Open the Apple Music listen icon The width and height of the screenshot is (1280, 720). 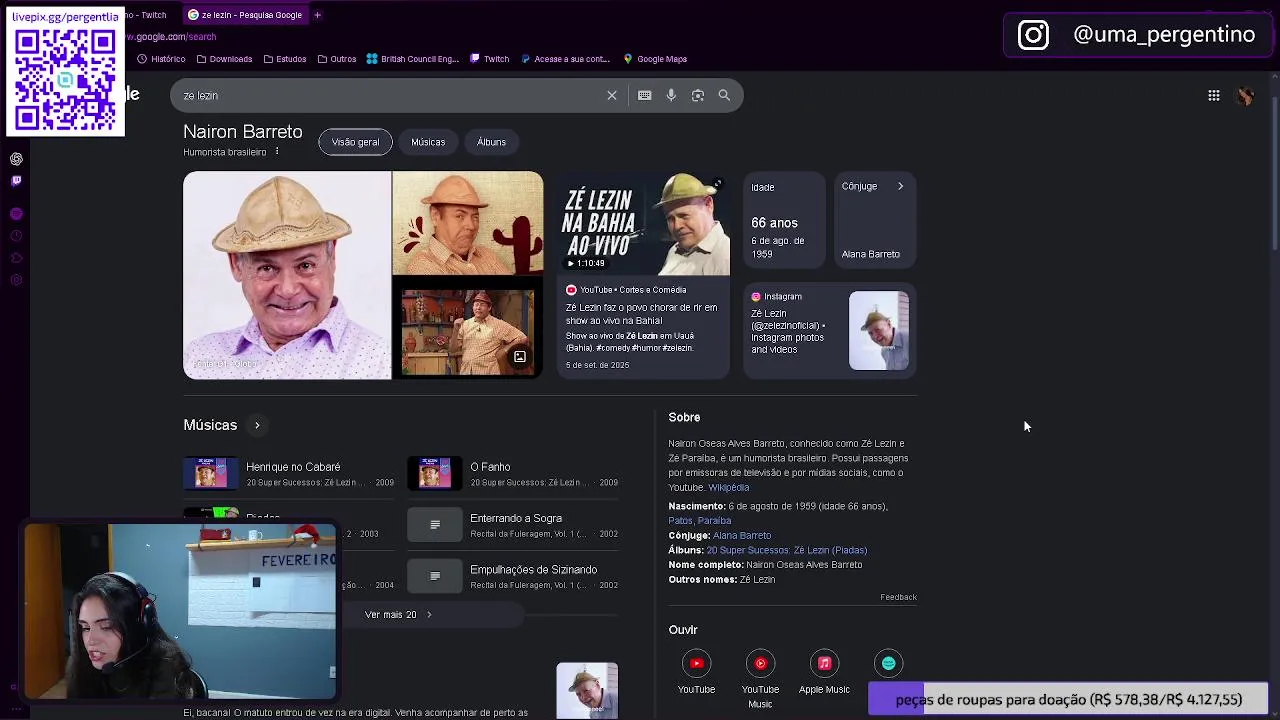point(824,663)
